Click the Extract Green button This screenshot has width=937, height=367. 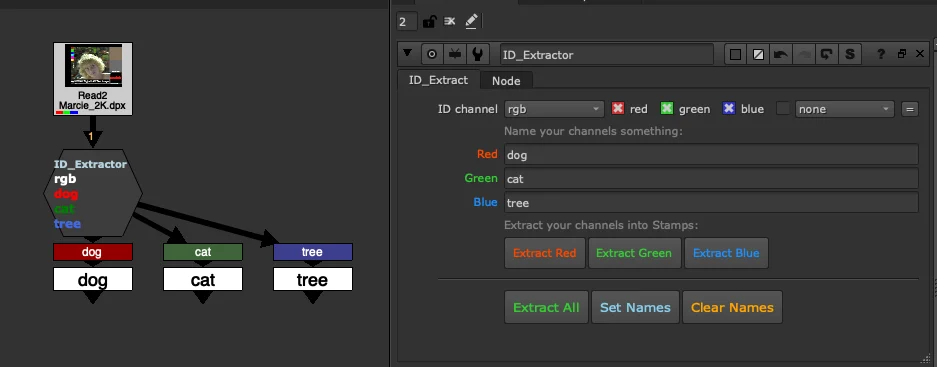tap(634, 253)
